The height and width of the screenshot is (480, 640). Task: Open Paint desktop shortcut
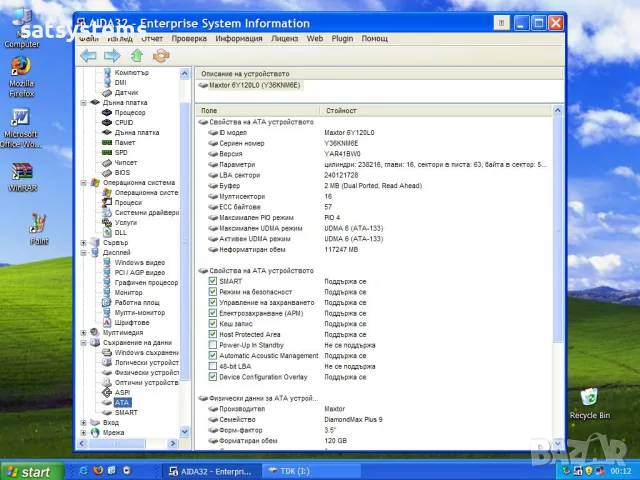point(39,229)
